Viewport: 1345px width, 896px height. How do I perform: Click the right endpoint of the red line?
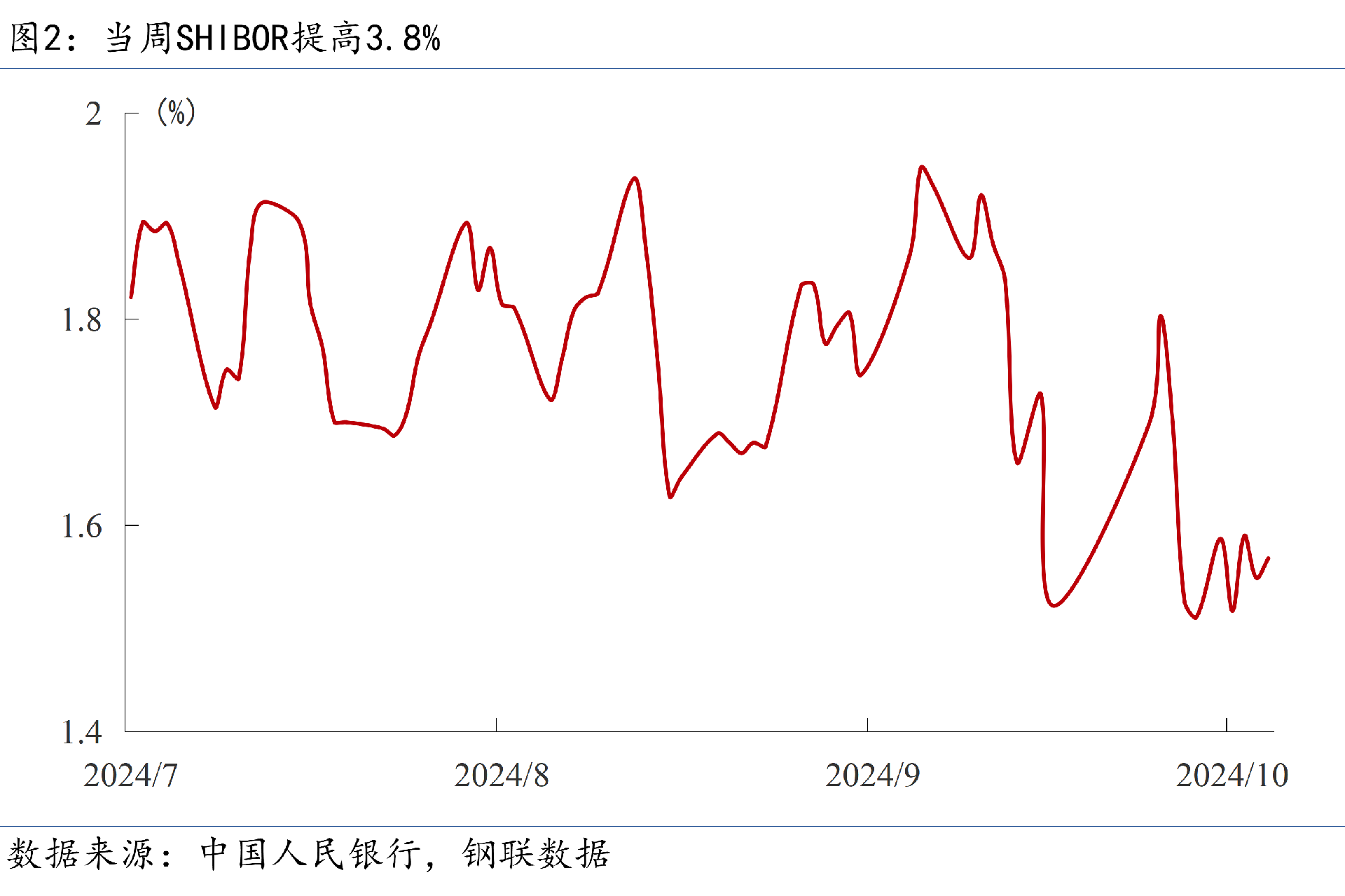[x=1269, y=558]
